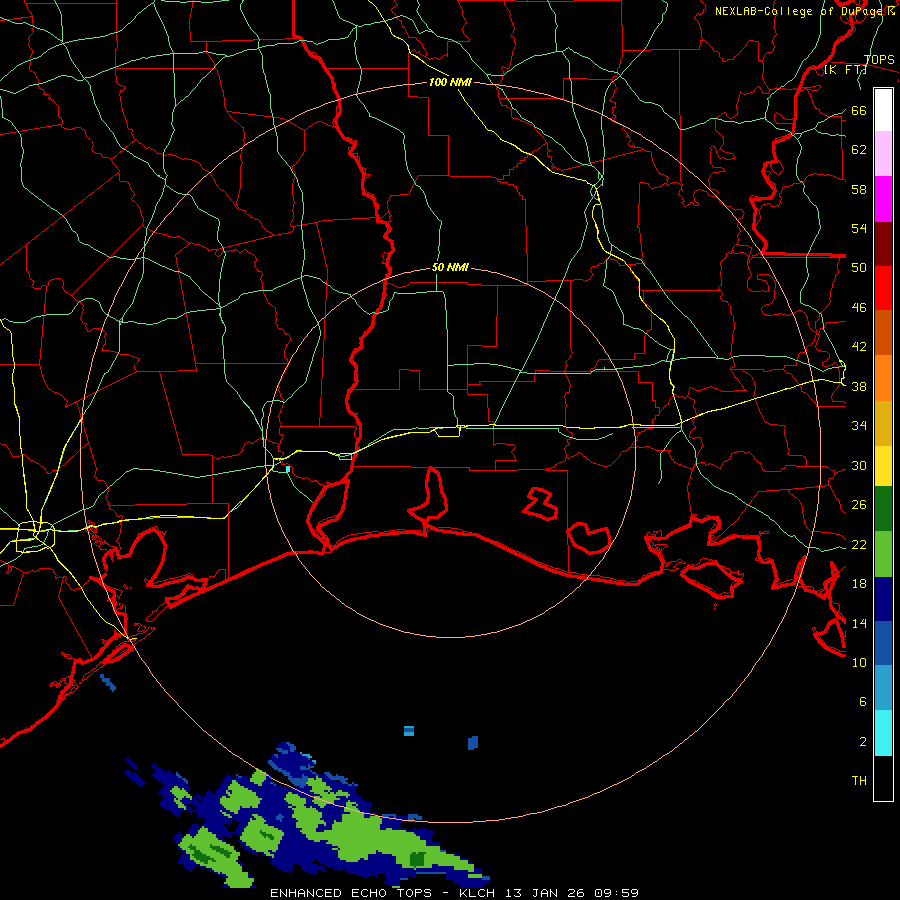Click the magenta 58 kft legend swatch
Screen dimensions: 900x900
click(883, 199)
